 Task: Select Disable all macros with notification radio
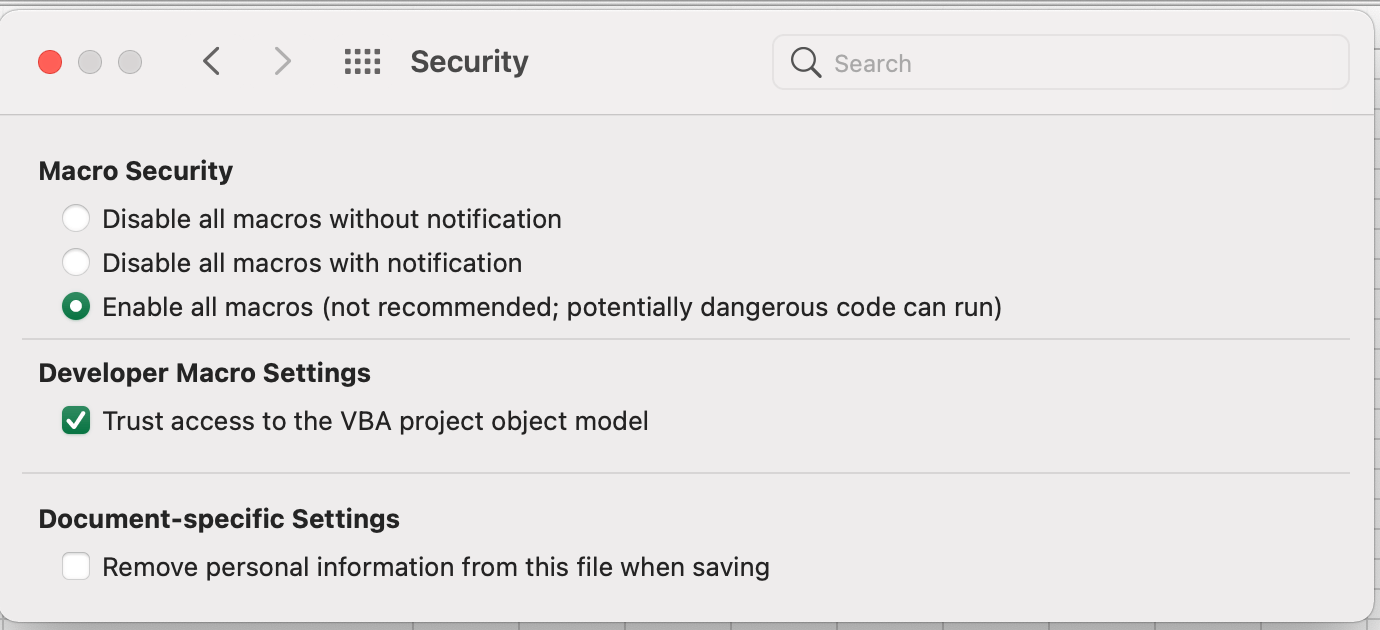pyautogui.click(x=76, y=263)
